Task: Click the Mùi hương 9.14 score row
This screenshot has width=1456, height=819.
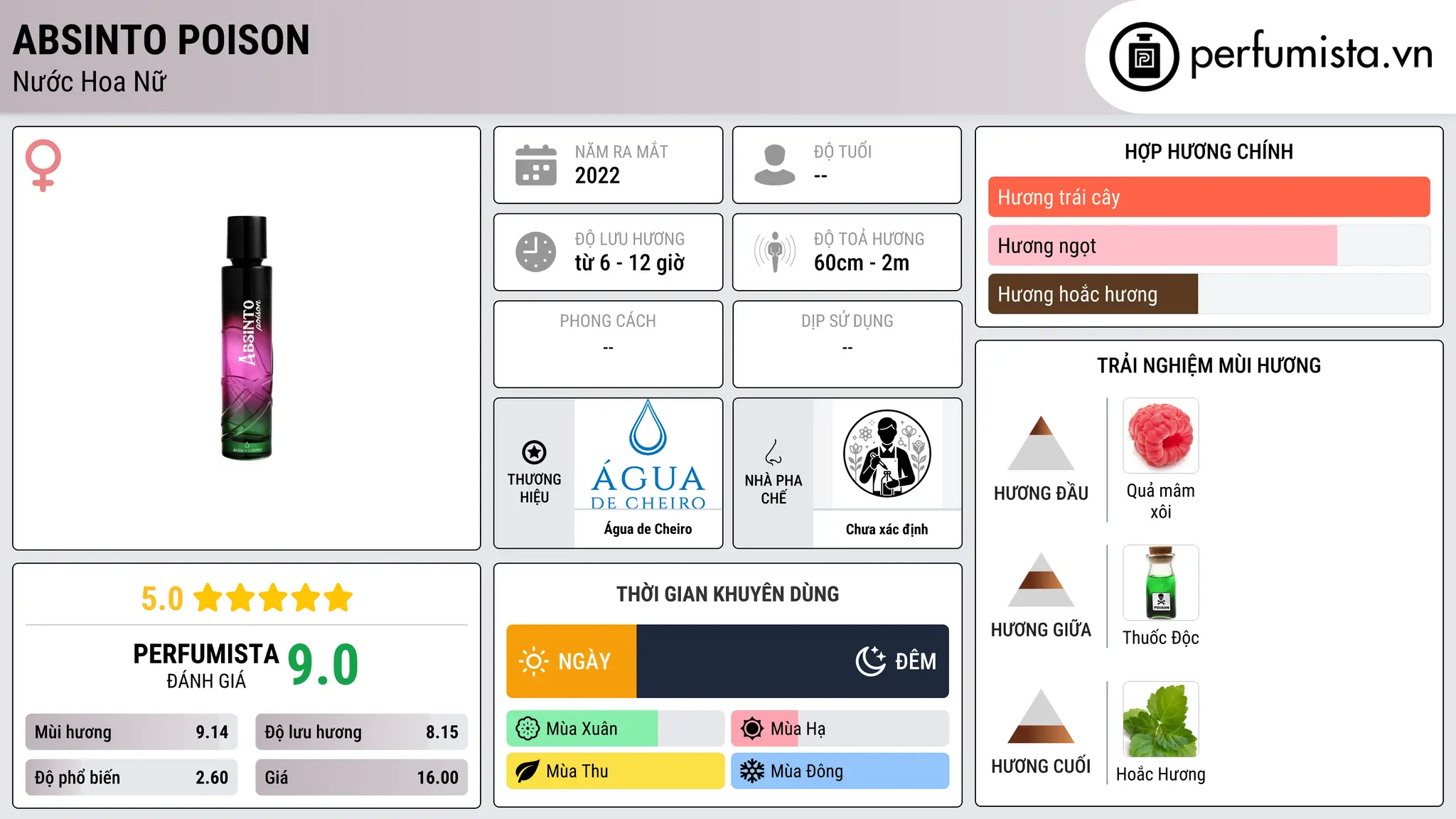Action: coord(132,732)
